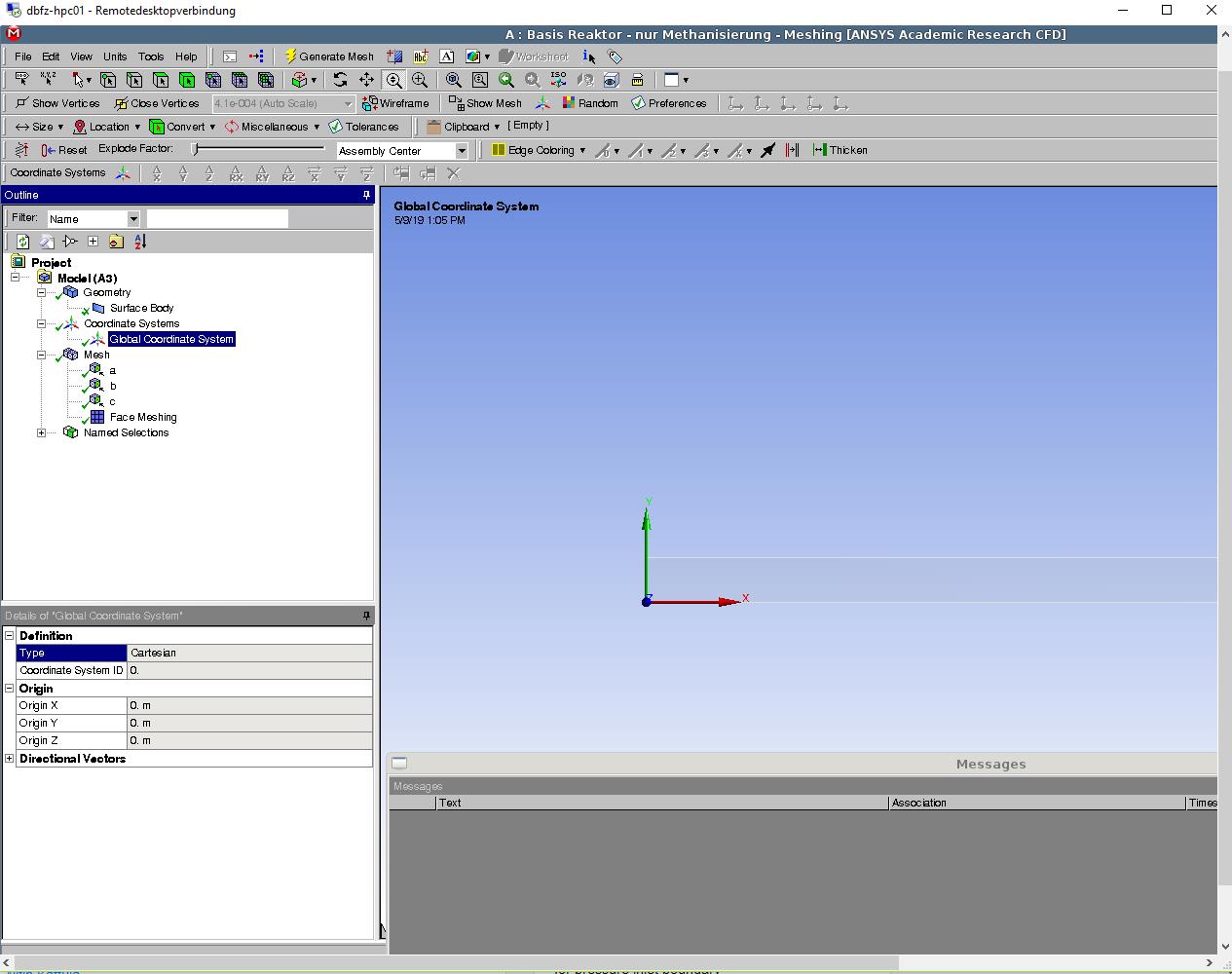Open the Tools menu
This screenshot has width=1232, height=974.
click(x=151, y=56)
